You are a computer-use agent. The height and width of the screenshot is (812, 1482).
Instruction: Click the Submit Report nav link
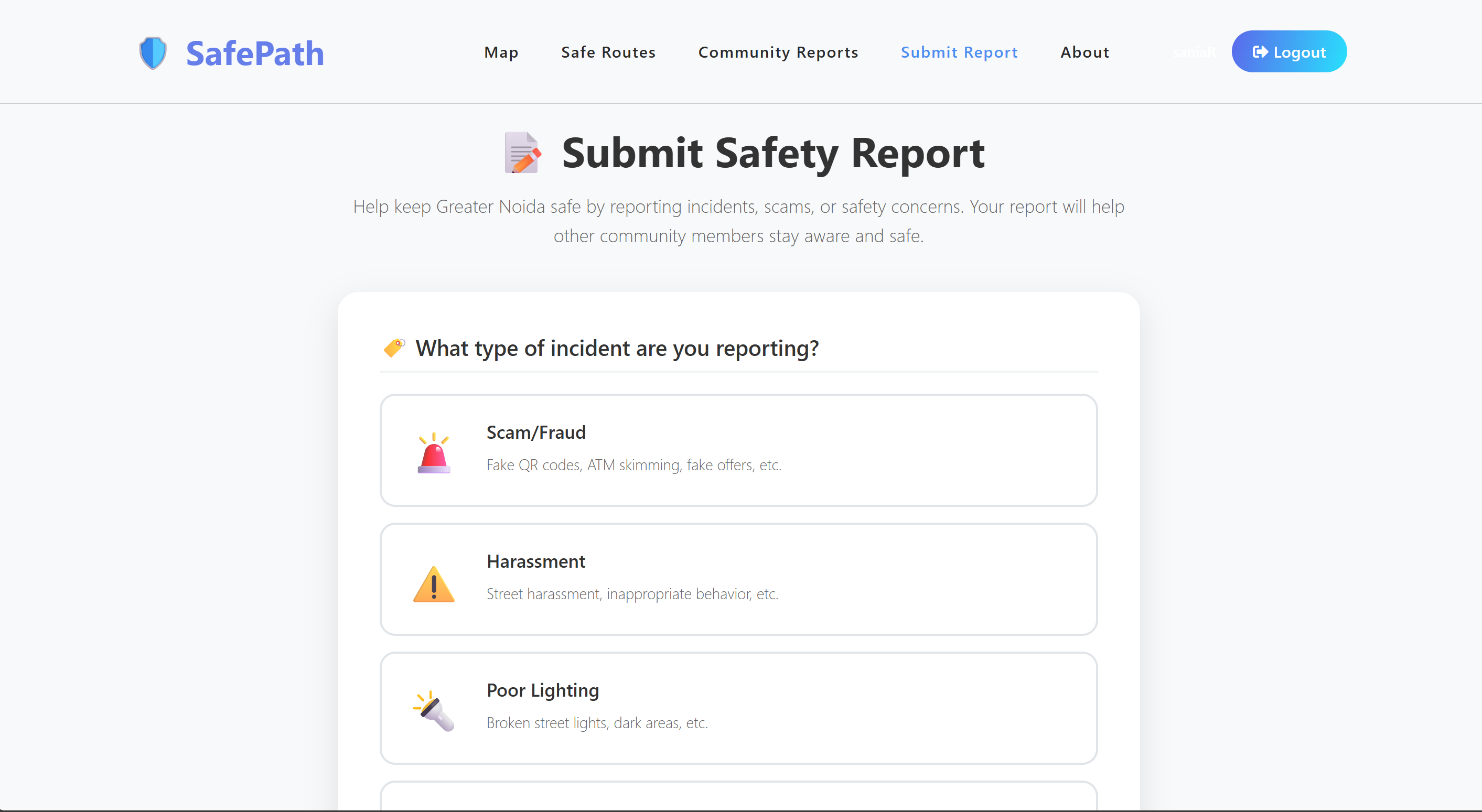pyautogui.click(x=959, y=52)
